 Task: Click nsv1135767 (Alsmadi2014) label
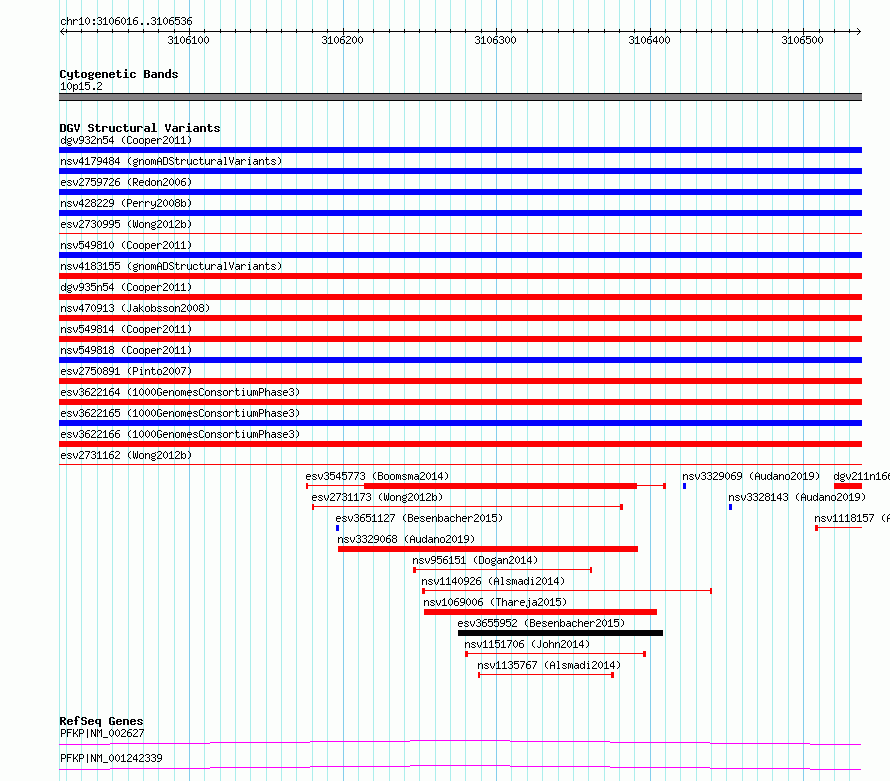(x=549, y=665)
